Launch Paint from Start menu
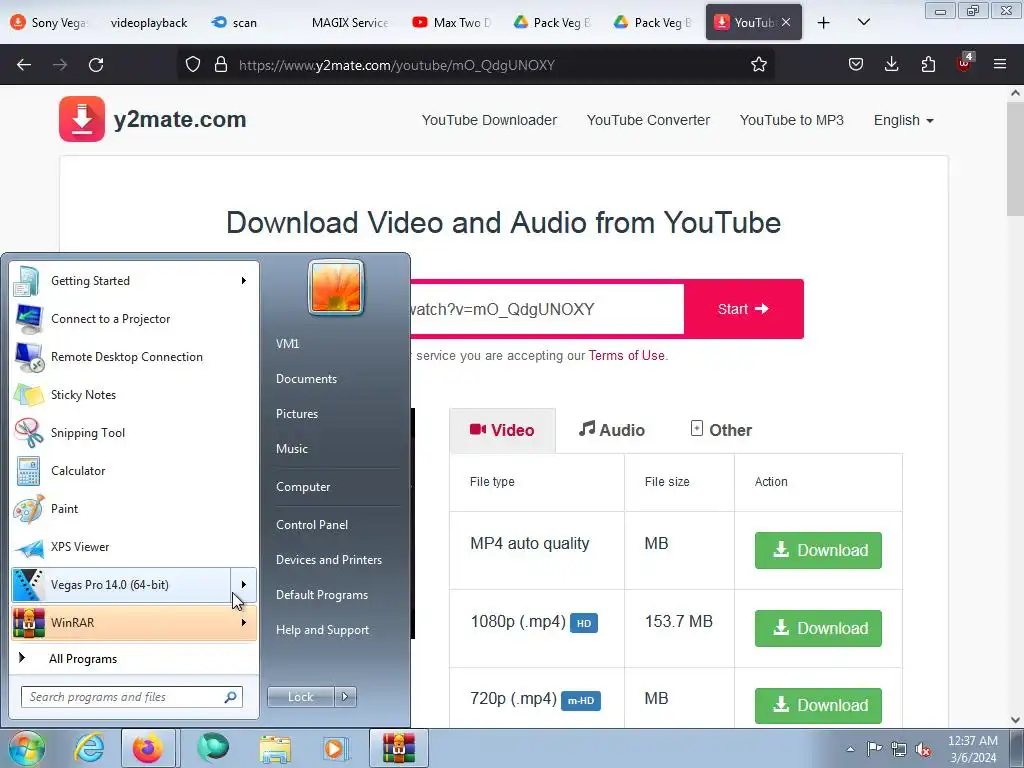The height and width of the screenshot is (768, 1024). 135,508
